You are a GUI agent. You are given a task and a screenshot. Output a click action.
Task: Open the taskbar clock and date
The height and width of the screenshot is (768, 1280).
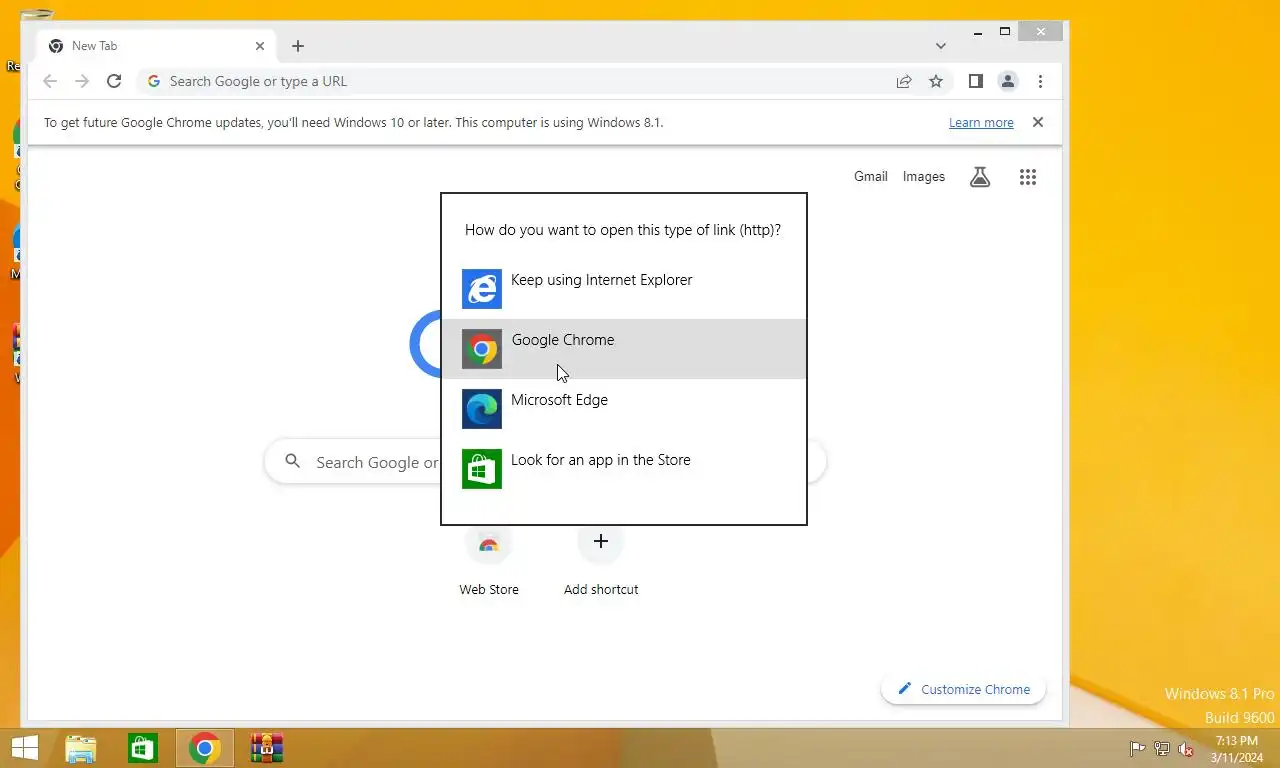pyautogui.click(x=1236, y=749)
